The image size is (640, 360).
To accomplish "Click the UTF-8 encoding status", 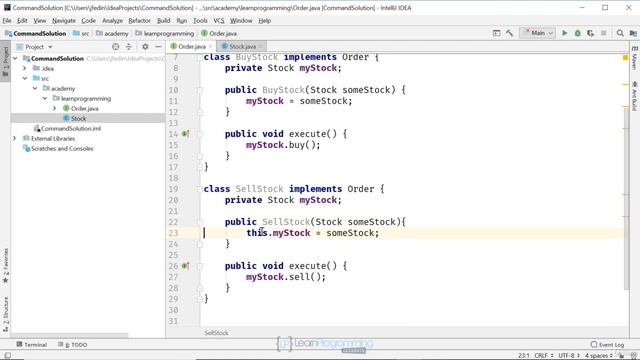I will 569,356.
